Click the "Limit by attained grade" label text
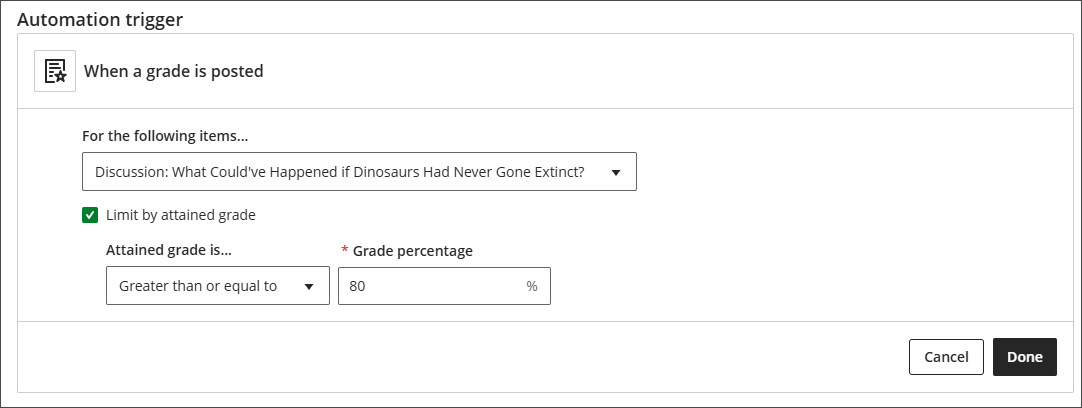The height and width of the screenshot is (408, 1082). point(180,214)
